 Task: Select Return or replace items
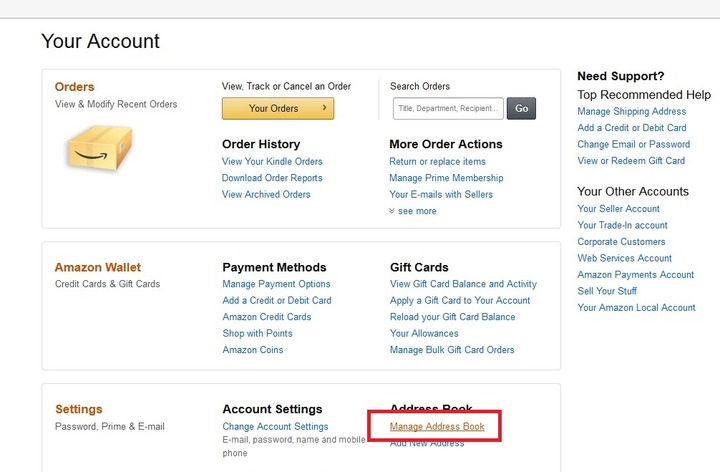coord(437,162)
